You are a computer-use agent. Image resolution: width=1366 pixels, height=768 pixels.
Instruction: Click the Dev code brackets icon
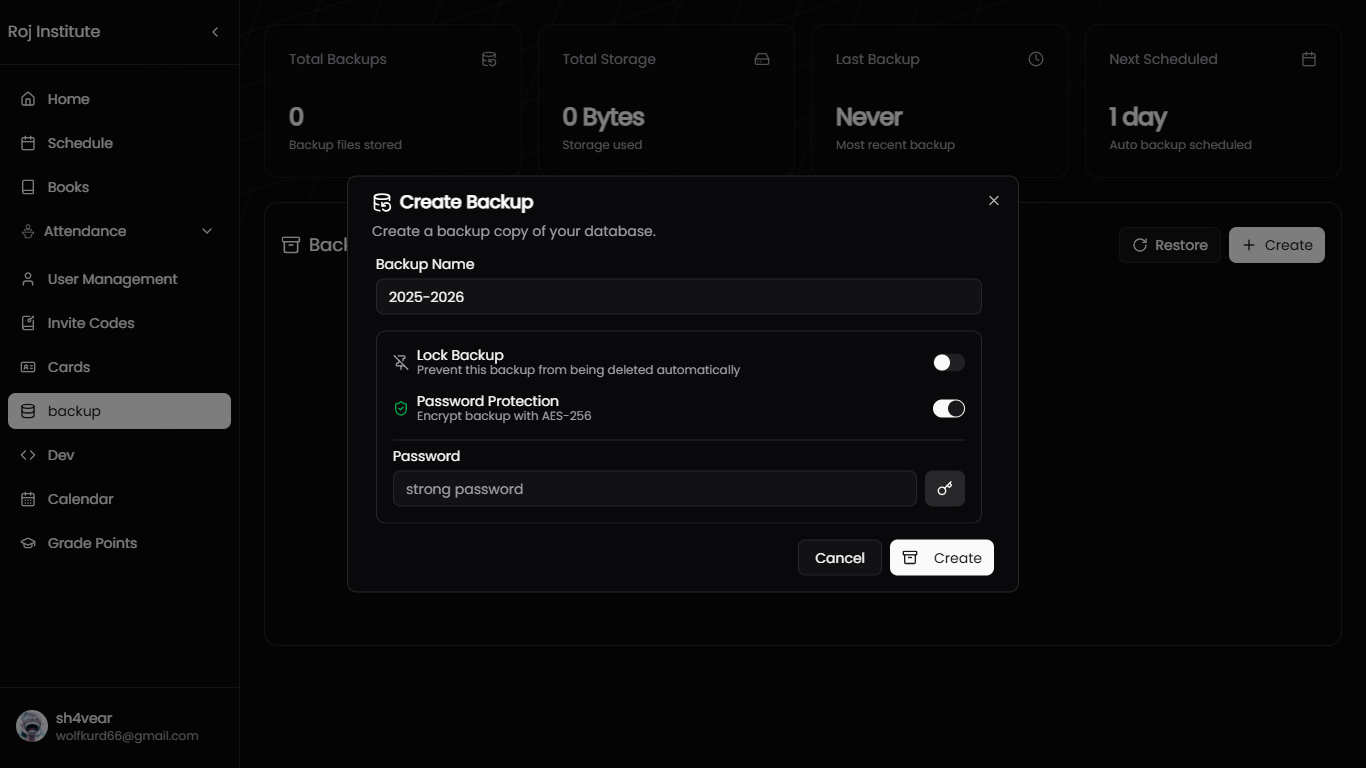tap(28, 455)
